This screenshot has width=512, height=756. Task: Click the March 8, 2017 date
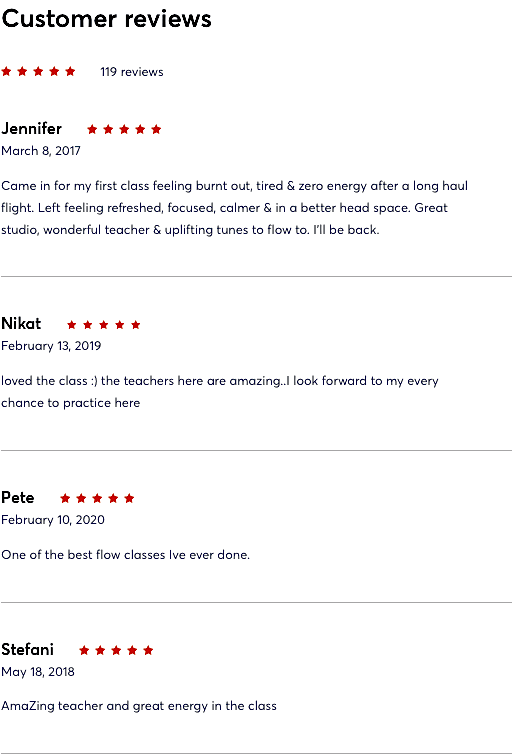coord(41,151)
